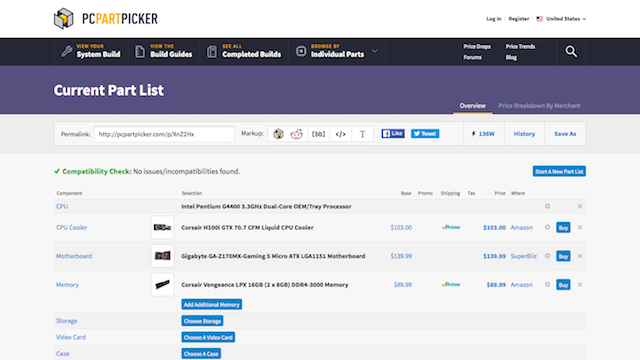Image resolution: width=640 pixels, height=360 pixels.
Task: Open View Your System Build
Action: (91, 51)
